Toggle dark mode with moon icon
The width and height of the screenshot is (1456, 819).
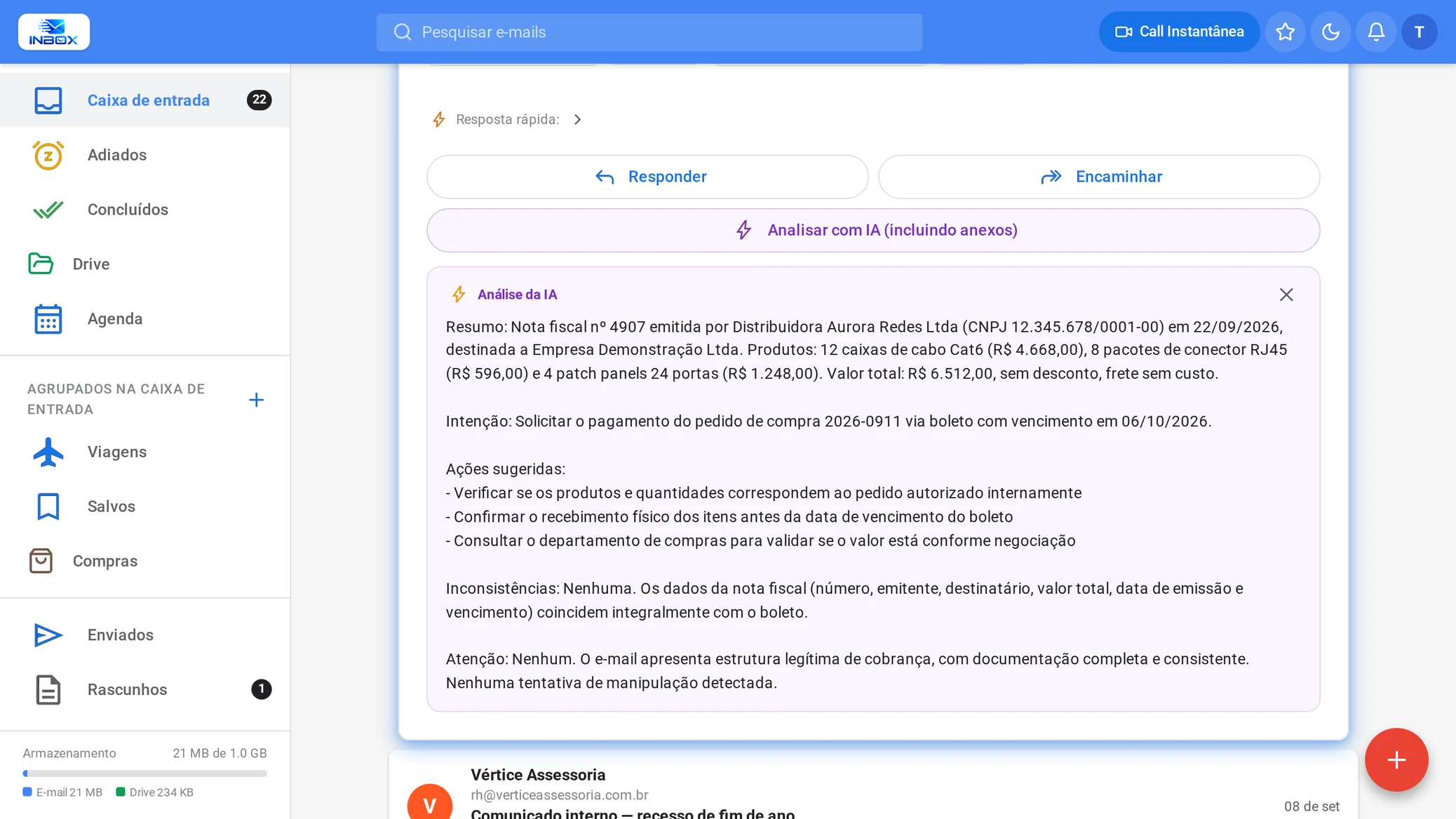click(x=1330, y=32)
